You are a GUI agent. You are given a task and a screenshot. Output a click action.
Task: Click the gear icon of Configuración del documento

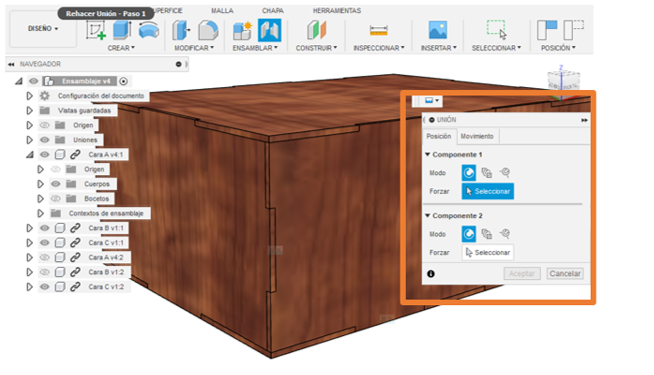click(45, 96)
